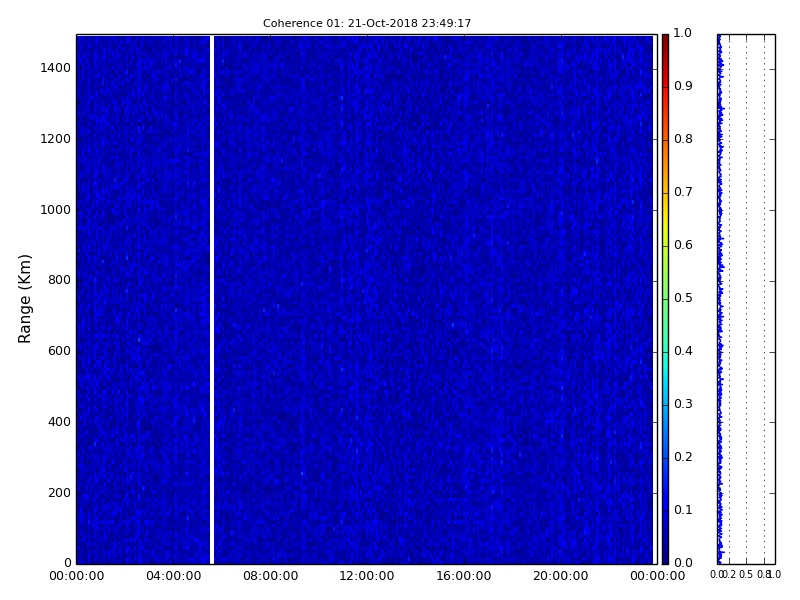The height and width of the screenshot is (600, 800).
Task: Click the 08:00:00 time tick label
Action: pyautogui.click(x=270, y=576)
